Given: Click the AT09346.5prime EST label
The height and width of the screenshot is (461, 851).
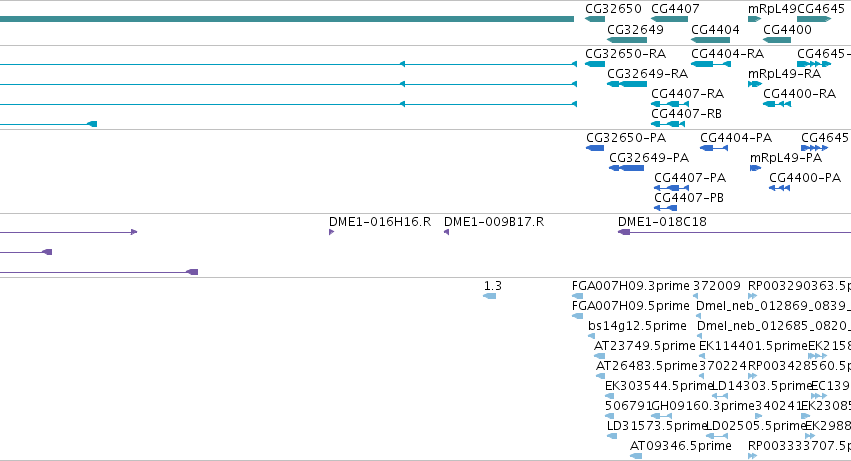Looking at the screenshot, I should pyautogui.click(x=681, y=446).
